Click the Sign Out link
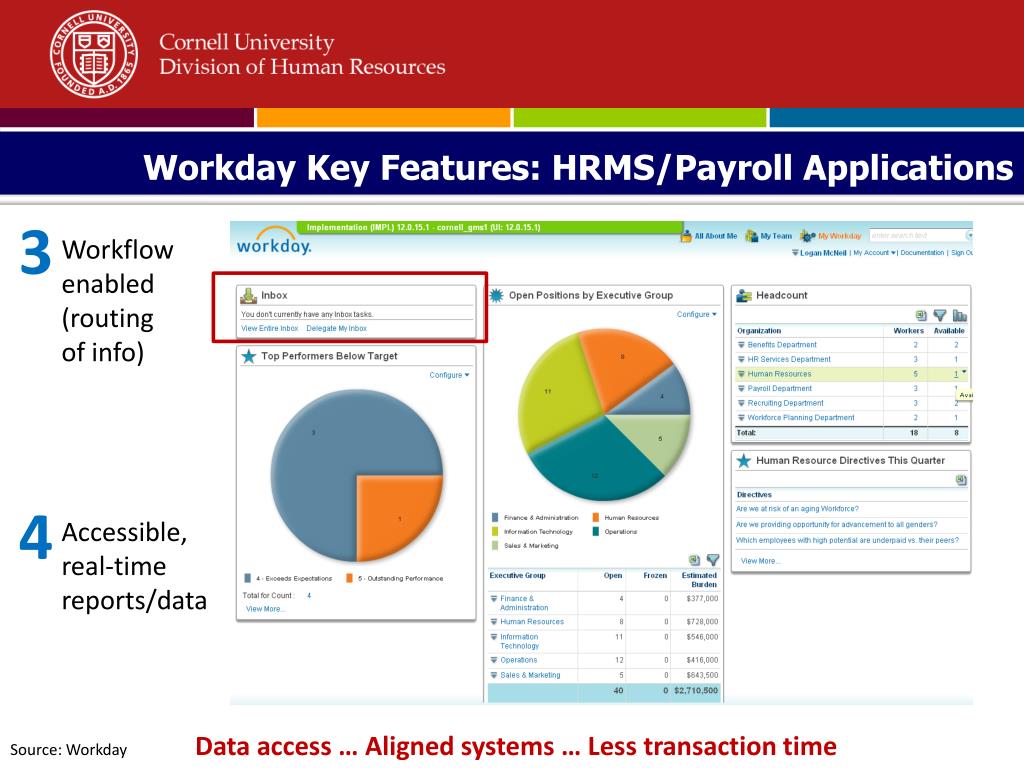The width and height of the screenshot is (1024, 768). [x=962, y=253]
